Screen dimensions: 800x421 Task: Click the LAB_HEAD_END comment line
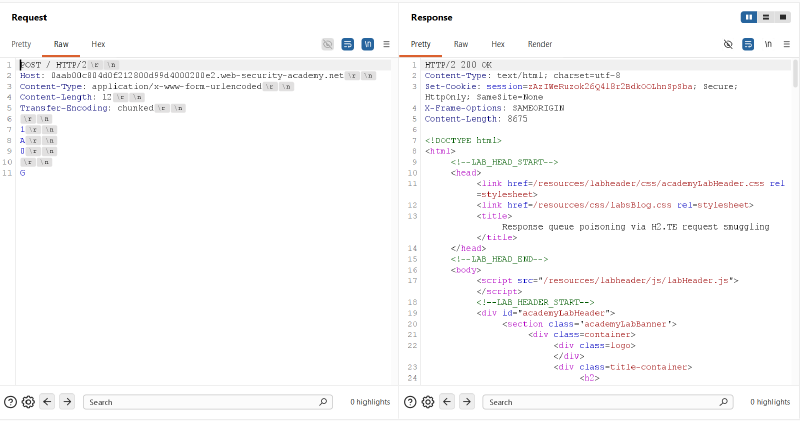[x=499, y=259]
